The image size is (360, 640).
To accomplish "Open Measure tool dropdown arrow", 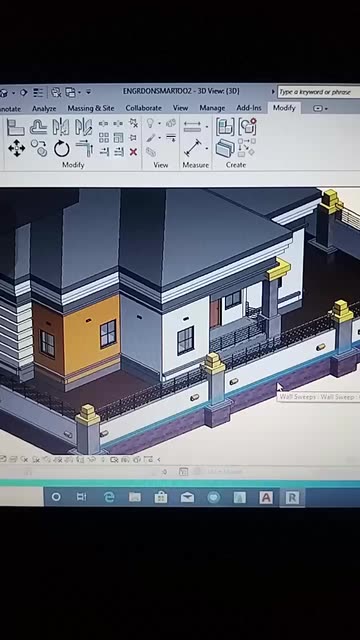I will (207, 127).
